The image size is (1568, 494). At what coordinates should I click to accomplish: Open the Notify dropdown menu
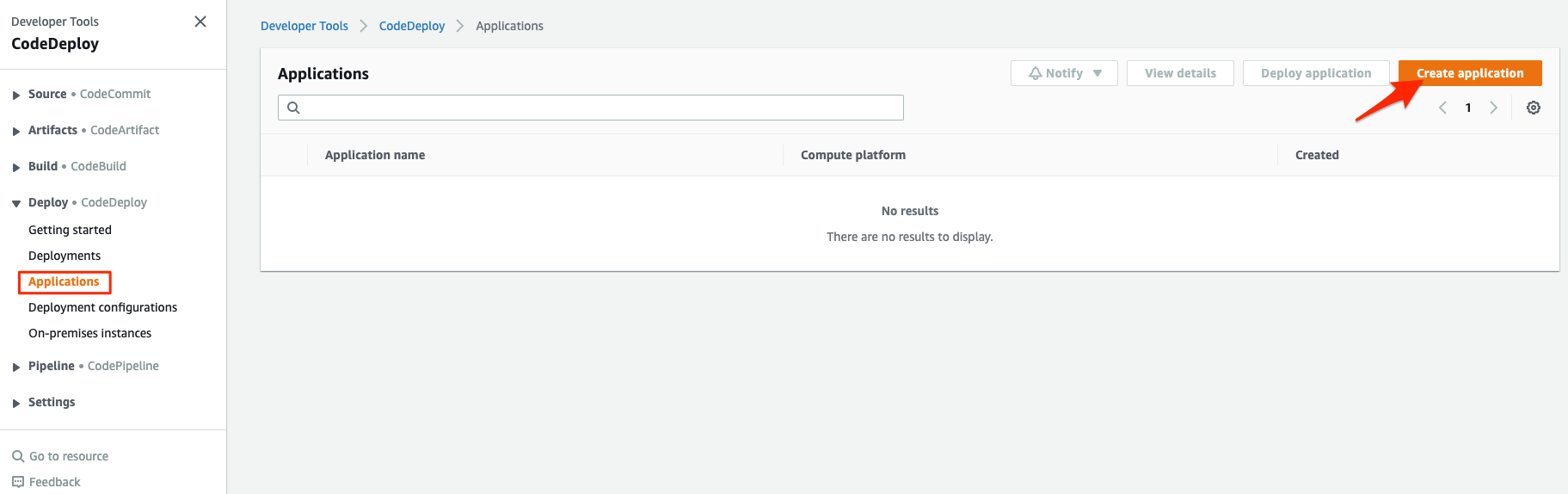tap(1064, 73)
